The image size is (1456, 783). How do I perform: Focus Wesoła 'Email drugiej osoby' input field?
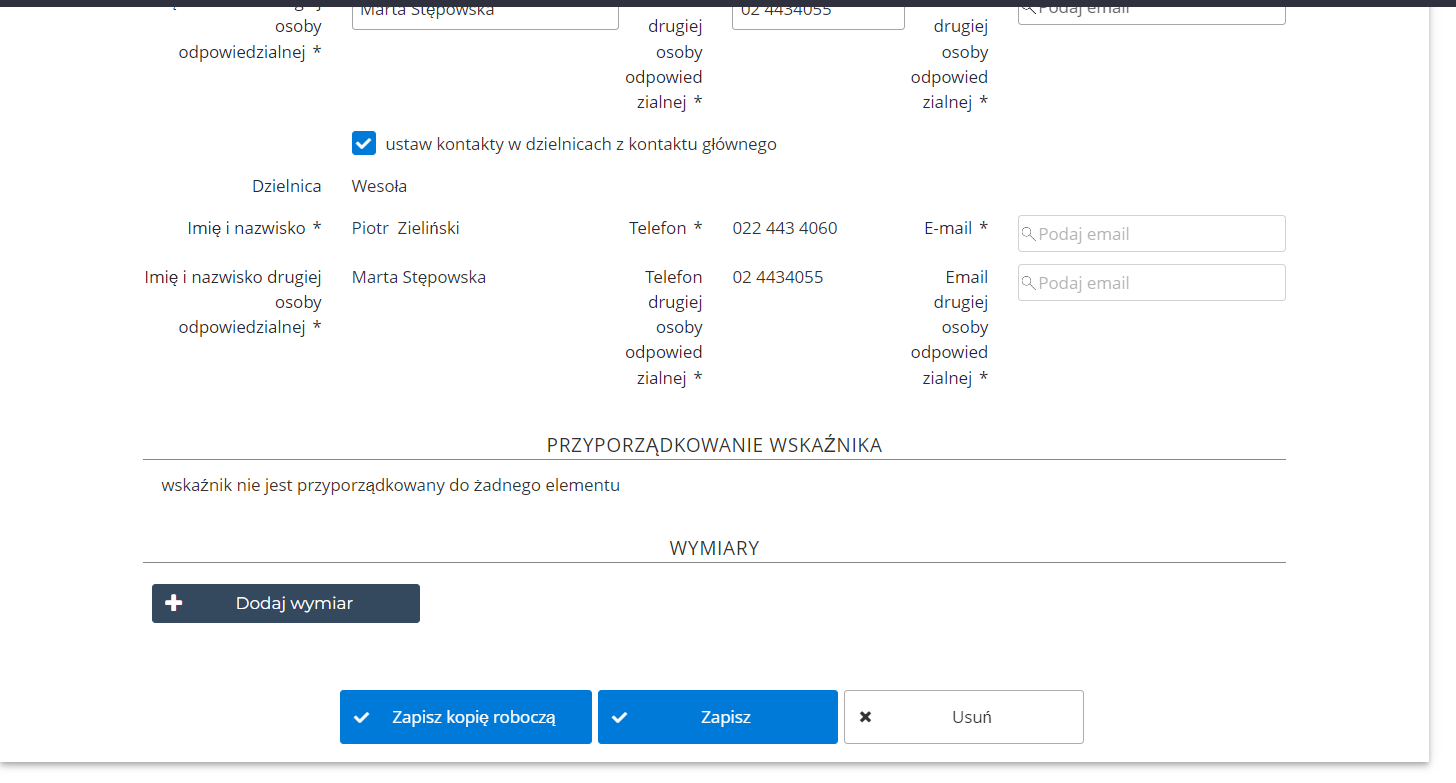point(1160,283)
